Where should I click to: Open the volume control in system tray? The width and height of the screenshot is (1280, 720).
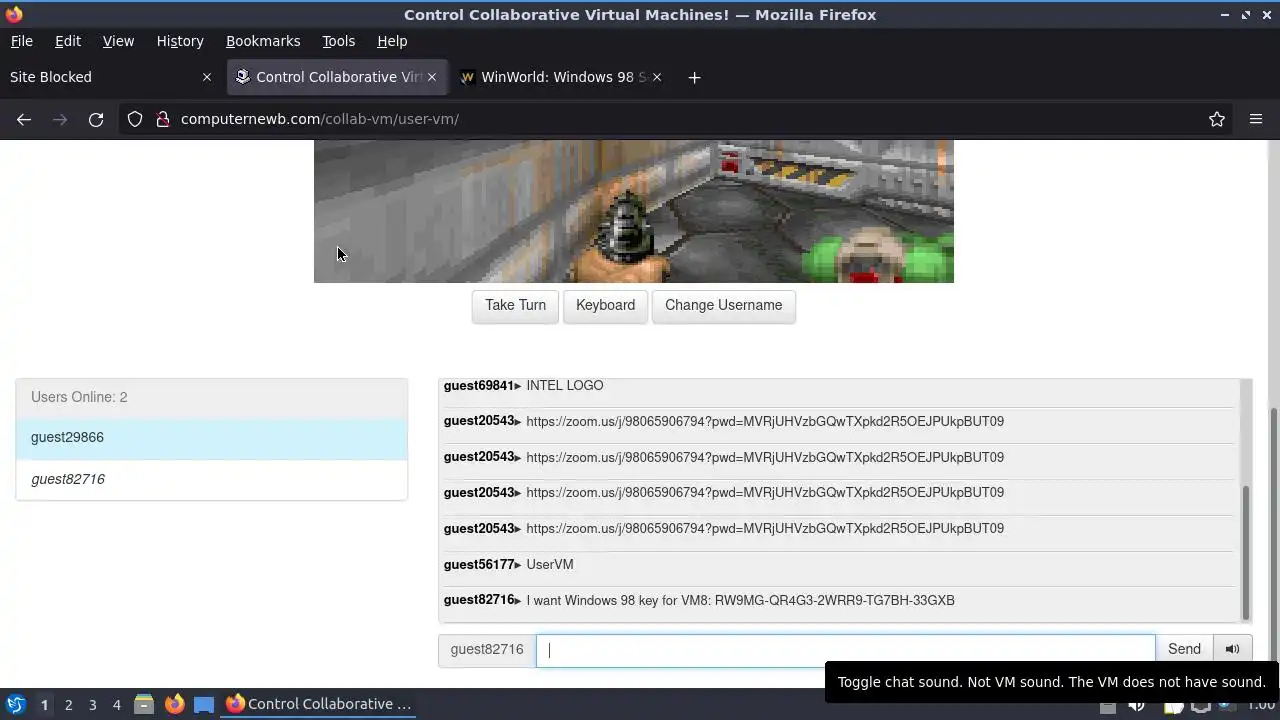click(1137, 706)
